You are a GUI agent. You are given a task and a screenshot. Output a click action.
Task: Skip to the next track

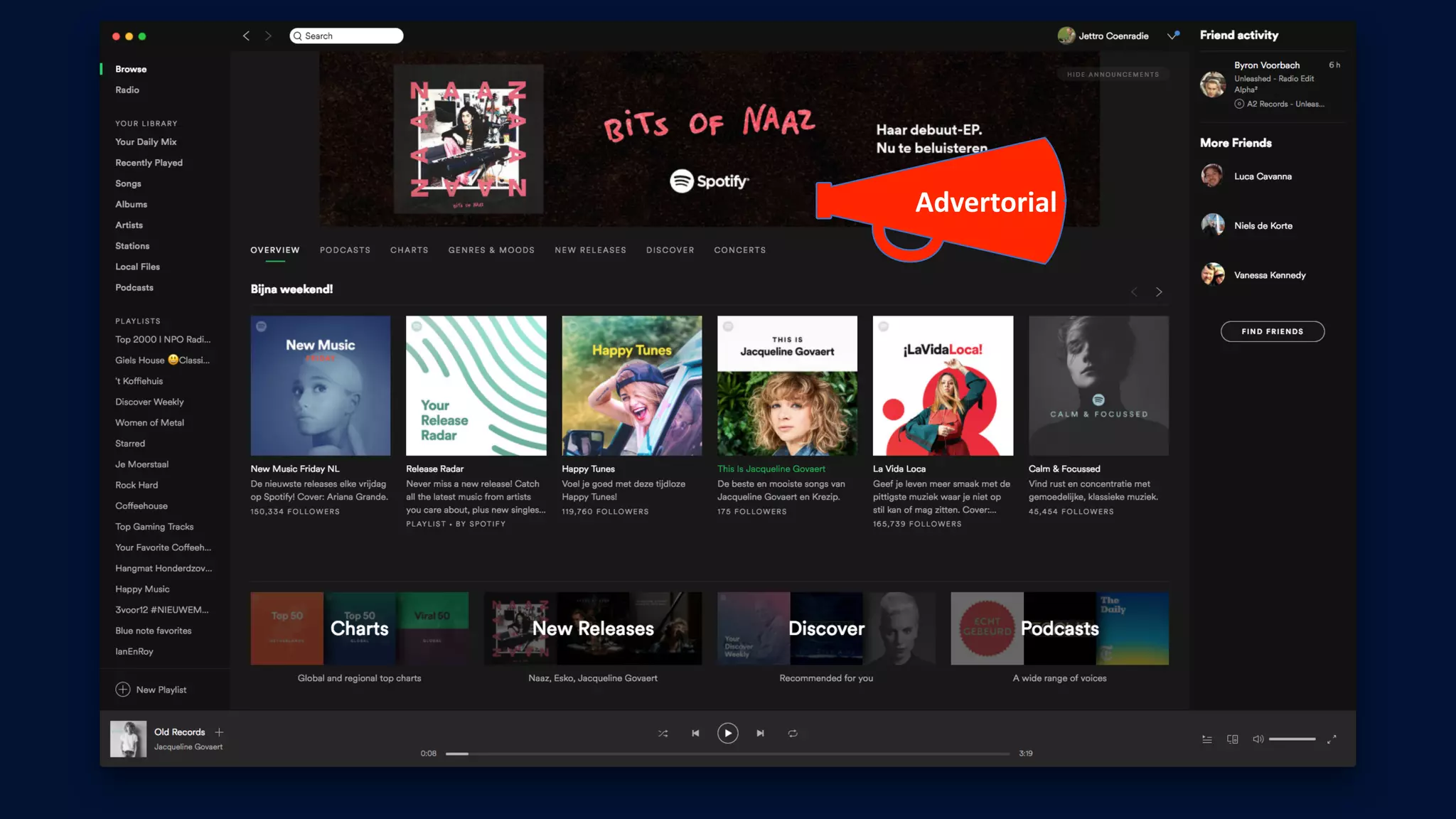point(760,733)
